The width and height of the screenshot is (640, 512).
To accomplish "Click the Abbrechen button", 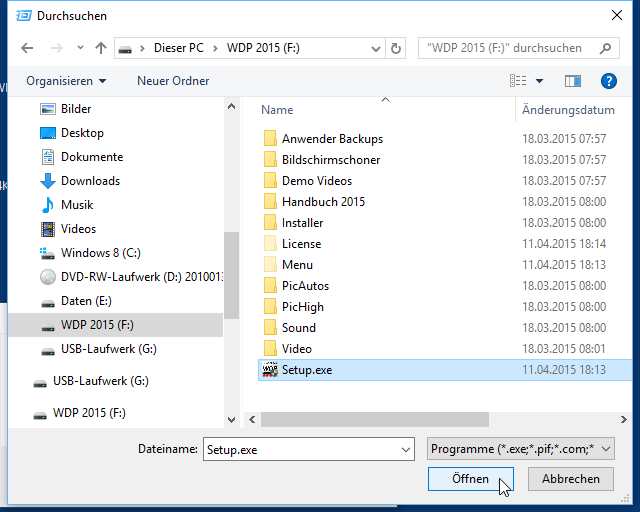I will (571, 479).
